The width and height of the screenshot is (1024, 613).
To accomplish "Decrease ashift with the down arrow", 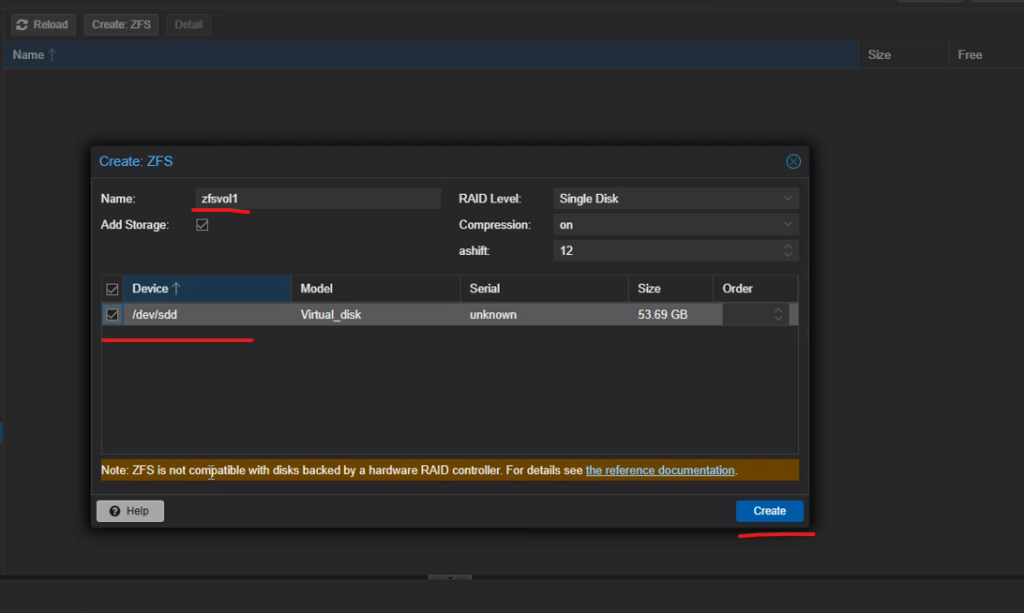I will pos(788,255).
